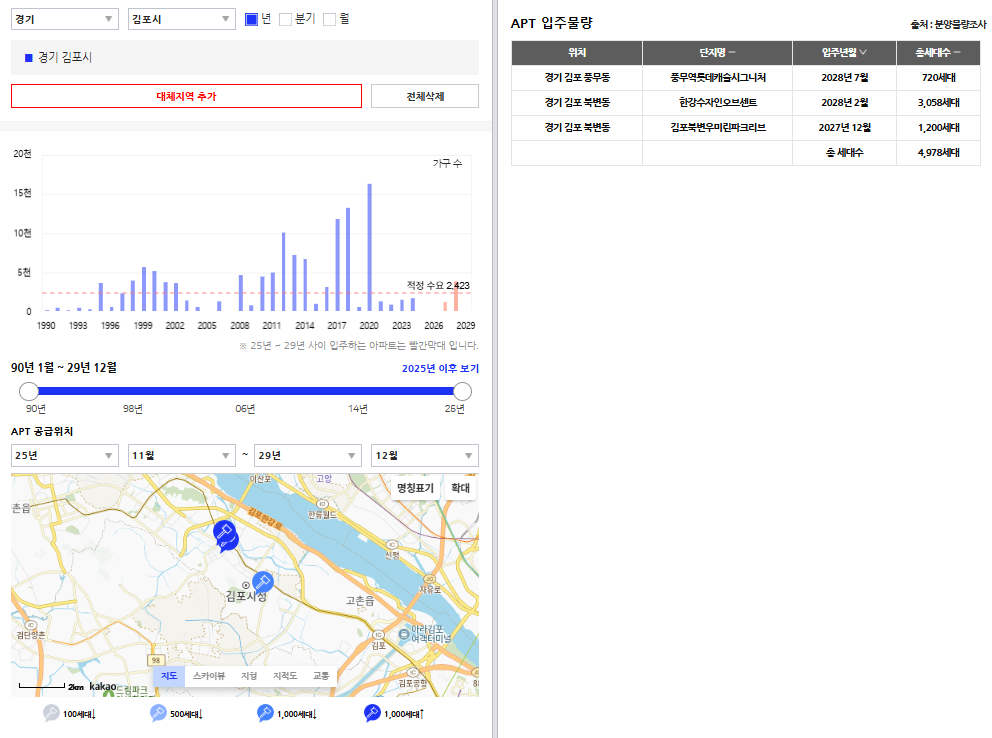Screen dimensions: 992x738
Task: Sort table by 입주년월 column arrow
Action: click(x=863, y=53)
